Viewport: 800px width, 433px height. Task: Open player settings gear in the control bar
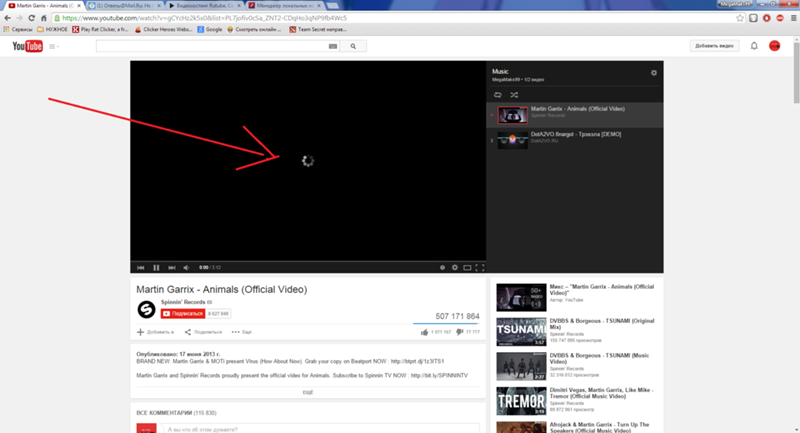tap(455, 267)
